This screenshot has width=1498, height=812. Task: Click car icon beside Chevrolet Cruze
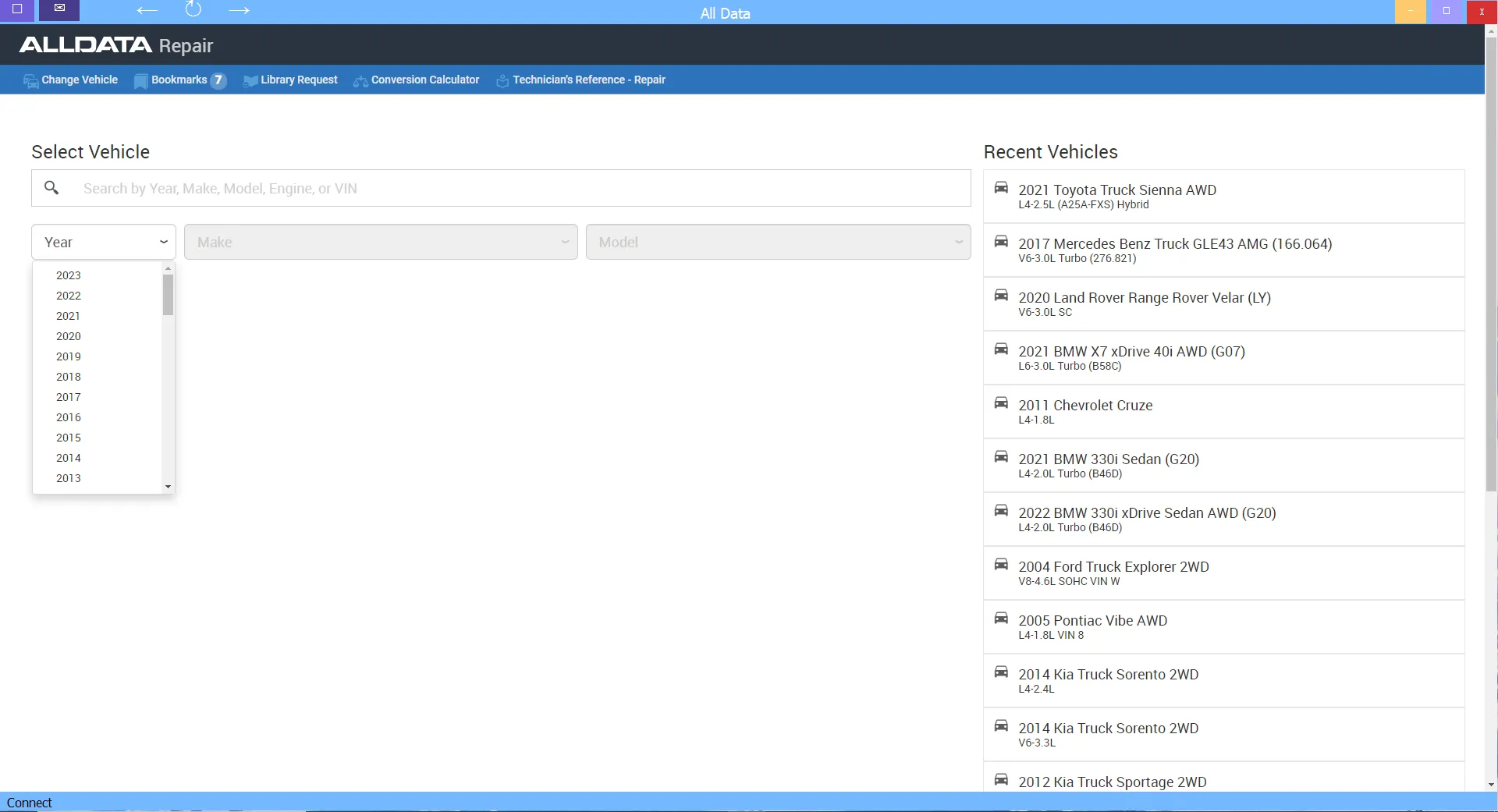coord(1001,402)
